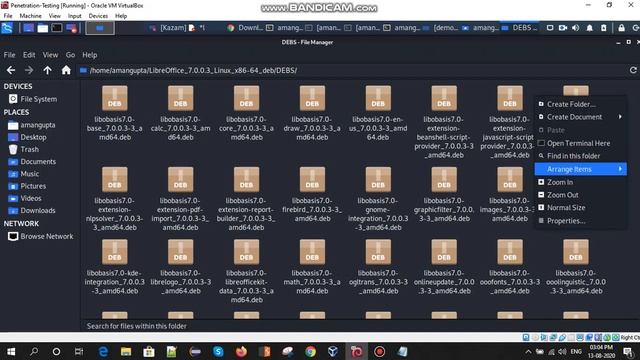
Task: Open the home folder icon
Action: click(66, 70)
